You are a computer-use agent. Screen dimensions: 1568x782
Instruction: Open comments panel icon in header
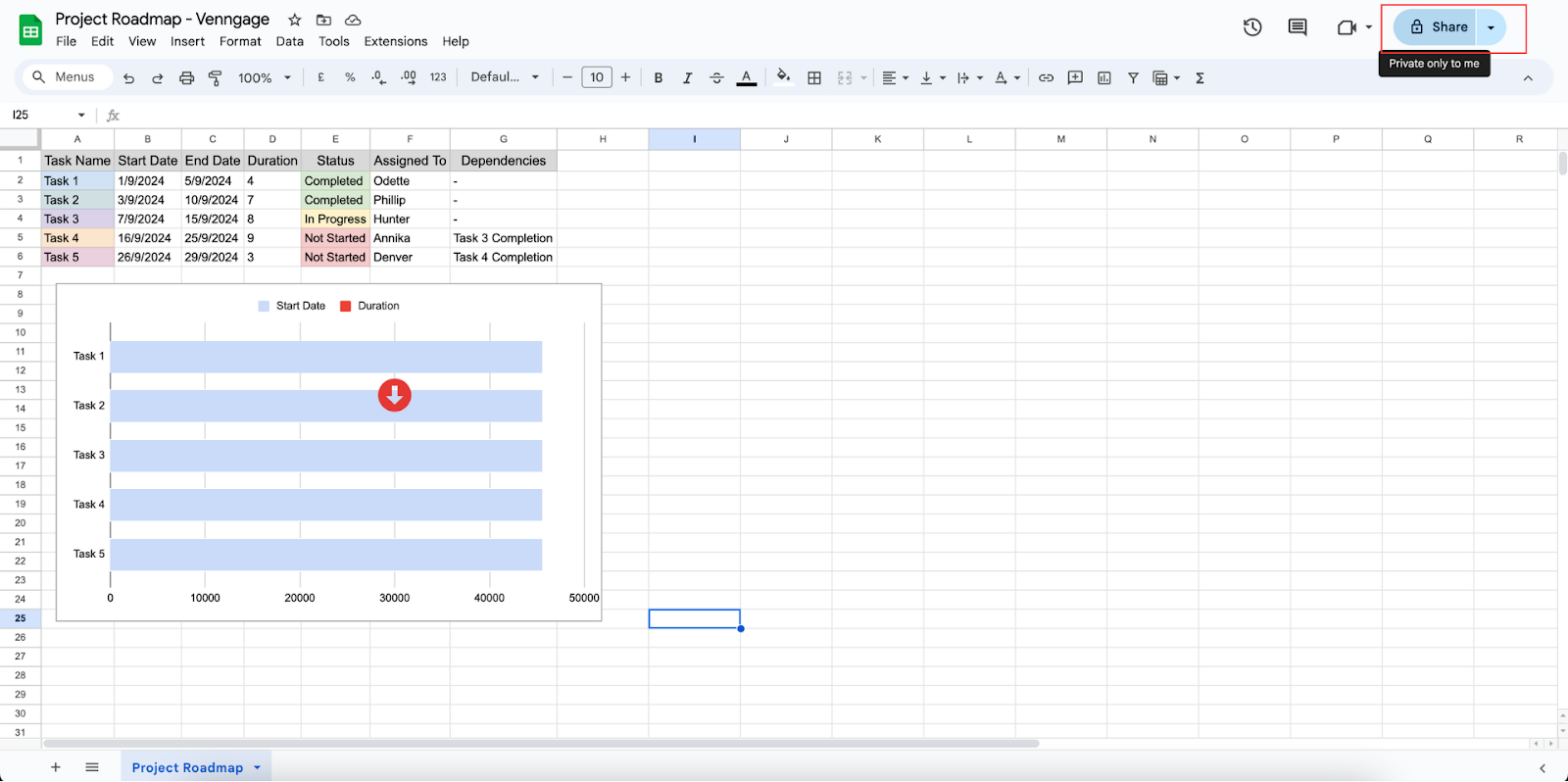1298,27
